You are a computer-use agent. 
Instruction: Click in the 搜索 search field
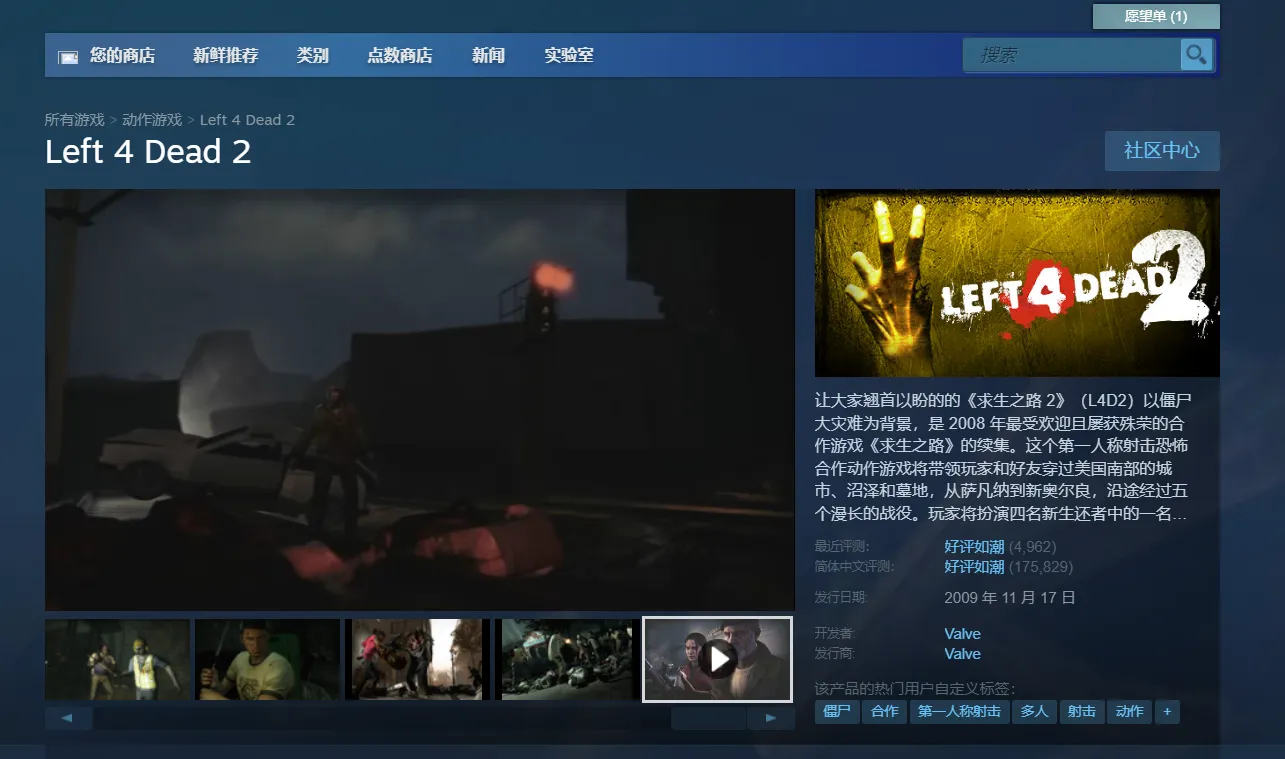1070,55
